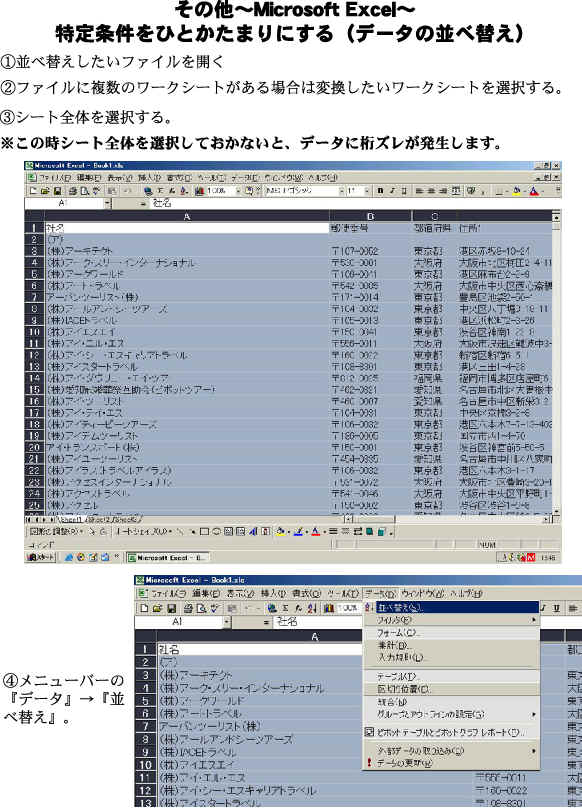Open Name Box dropdown in lower Excel

227,622
